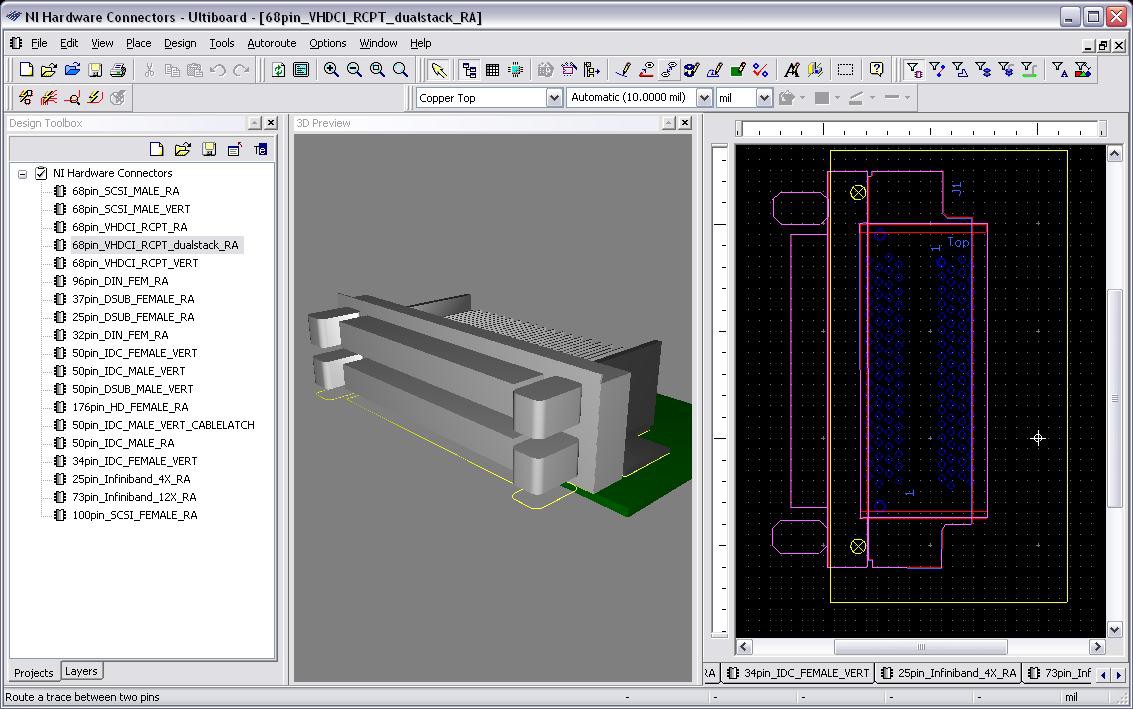Uncheck the NI Hardware Connectors project checkbox
This screenshot has height=709, width=1133.
click(x=41, y=172)
